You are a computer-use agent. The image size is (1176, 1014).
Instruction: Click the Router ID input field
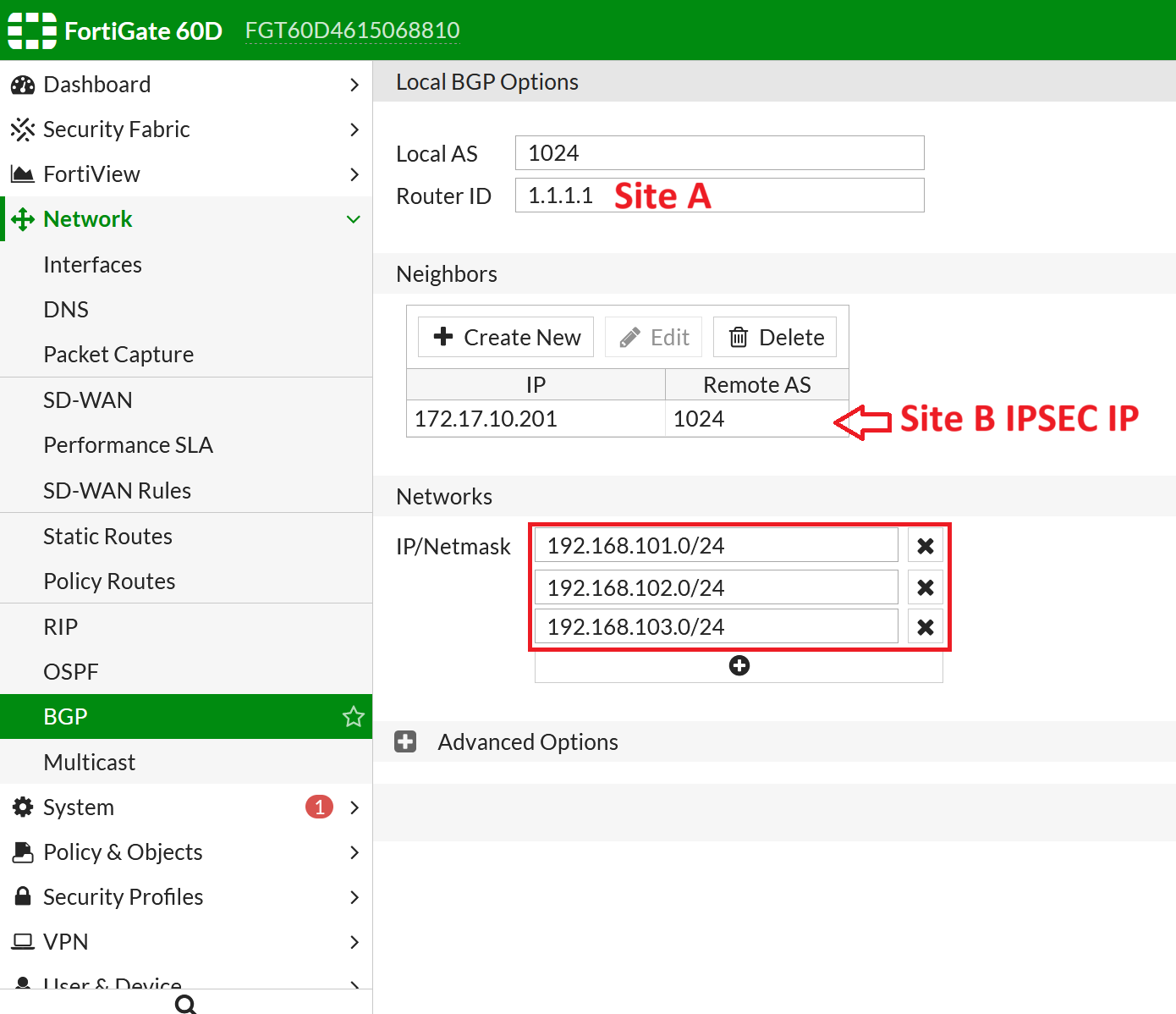click(x=720, y=196)
